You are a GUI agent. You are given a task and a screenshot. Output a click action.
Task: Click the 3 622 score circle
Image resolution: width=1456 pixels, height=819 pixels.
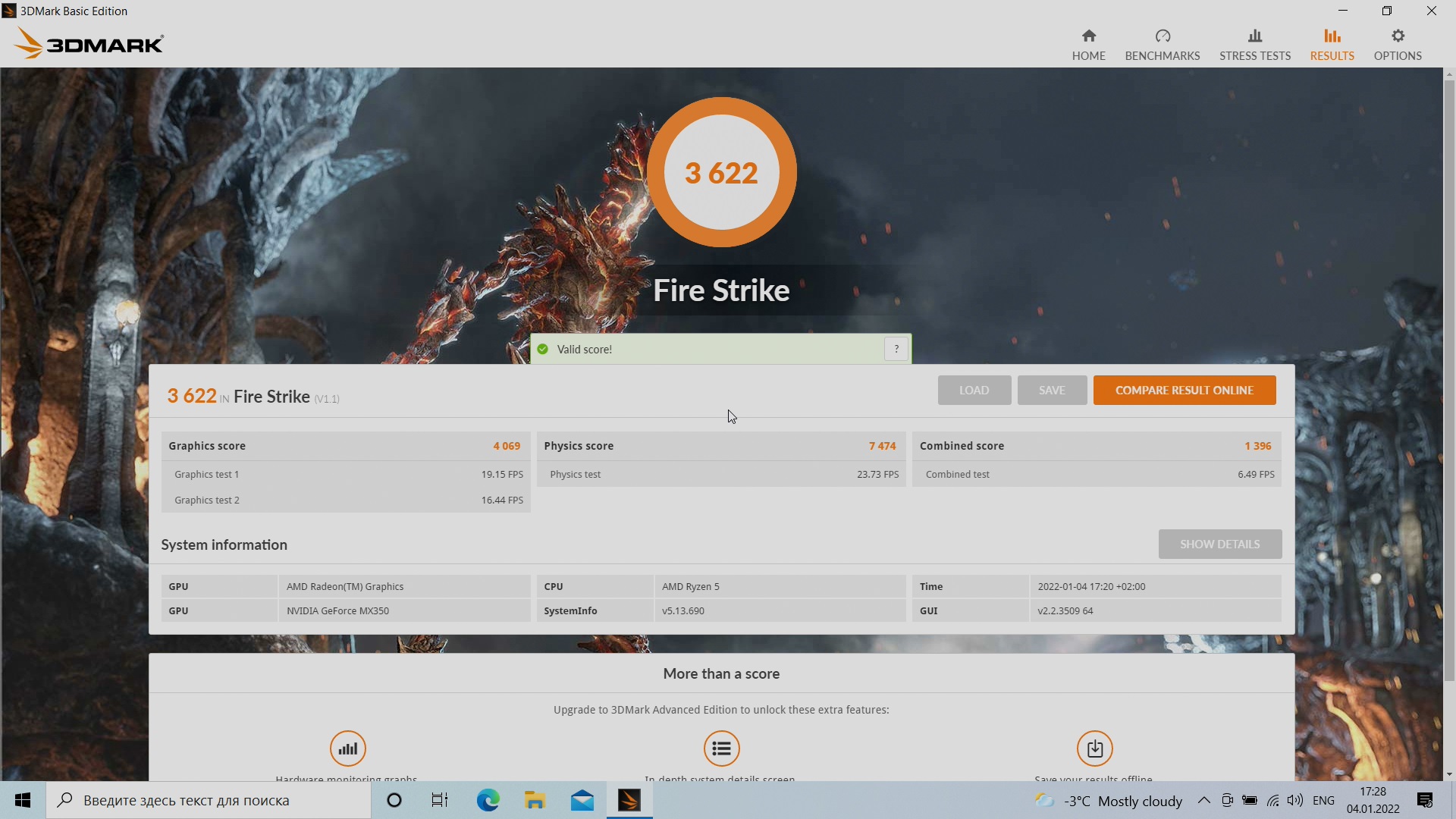[721, 172]
